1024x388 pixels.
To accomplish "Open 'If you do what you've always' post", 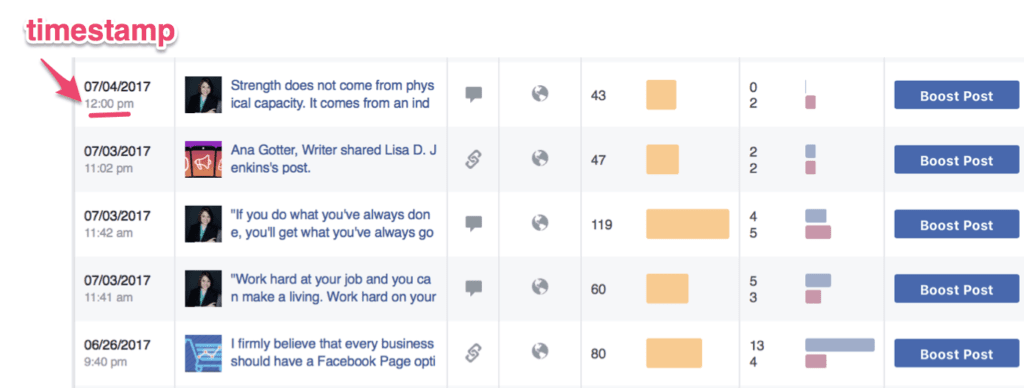I will (x=332, y=224).
